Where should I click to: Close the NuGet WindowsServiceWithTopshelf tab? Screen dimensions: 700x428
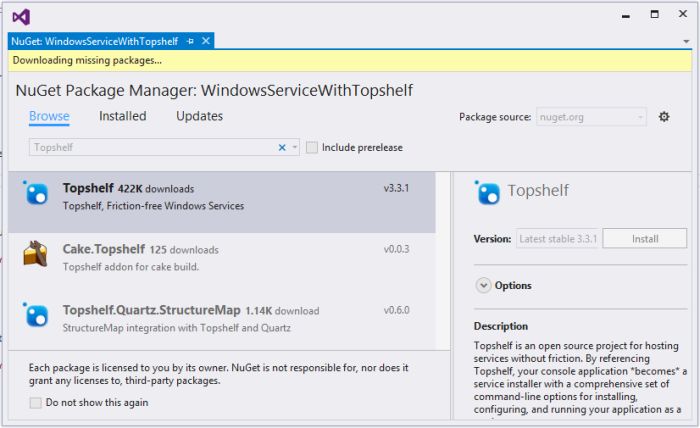(206, 41)
